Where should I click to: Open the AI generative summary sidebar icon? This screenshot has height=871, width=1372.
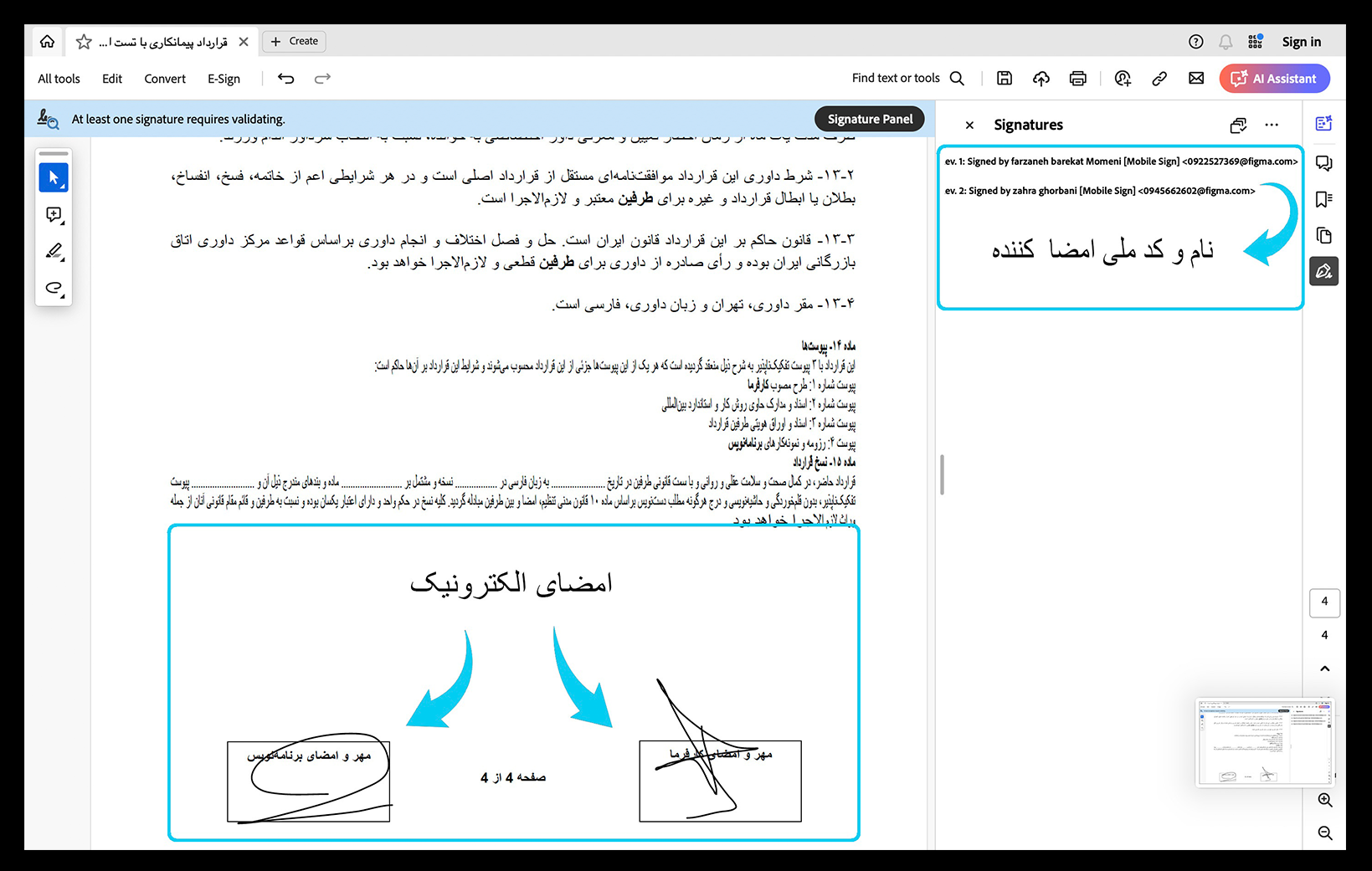pyautogui.click(x=1323, y=124)
